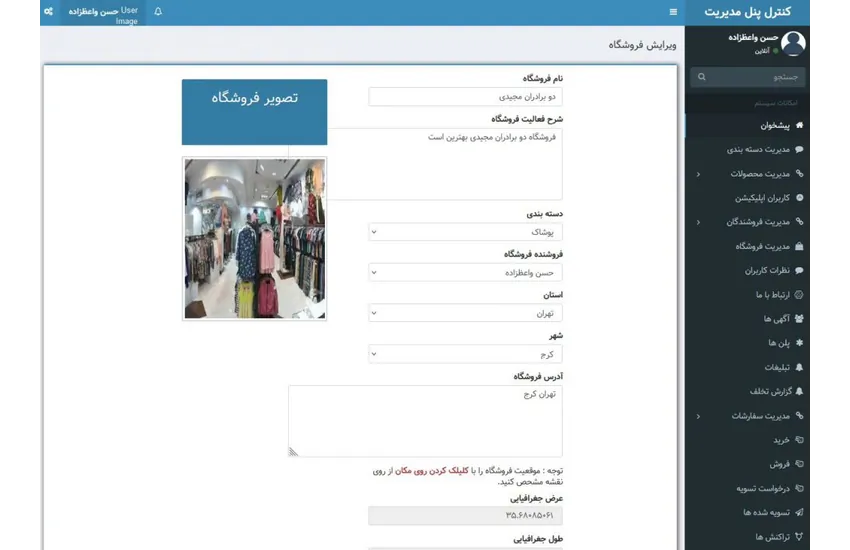Expand the مدیریت فروشندگان submenu chevron
The width and height of the screenshot is (850, 550).
pyautogui.click(x=698, y=222)
